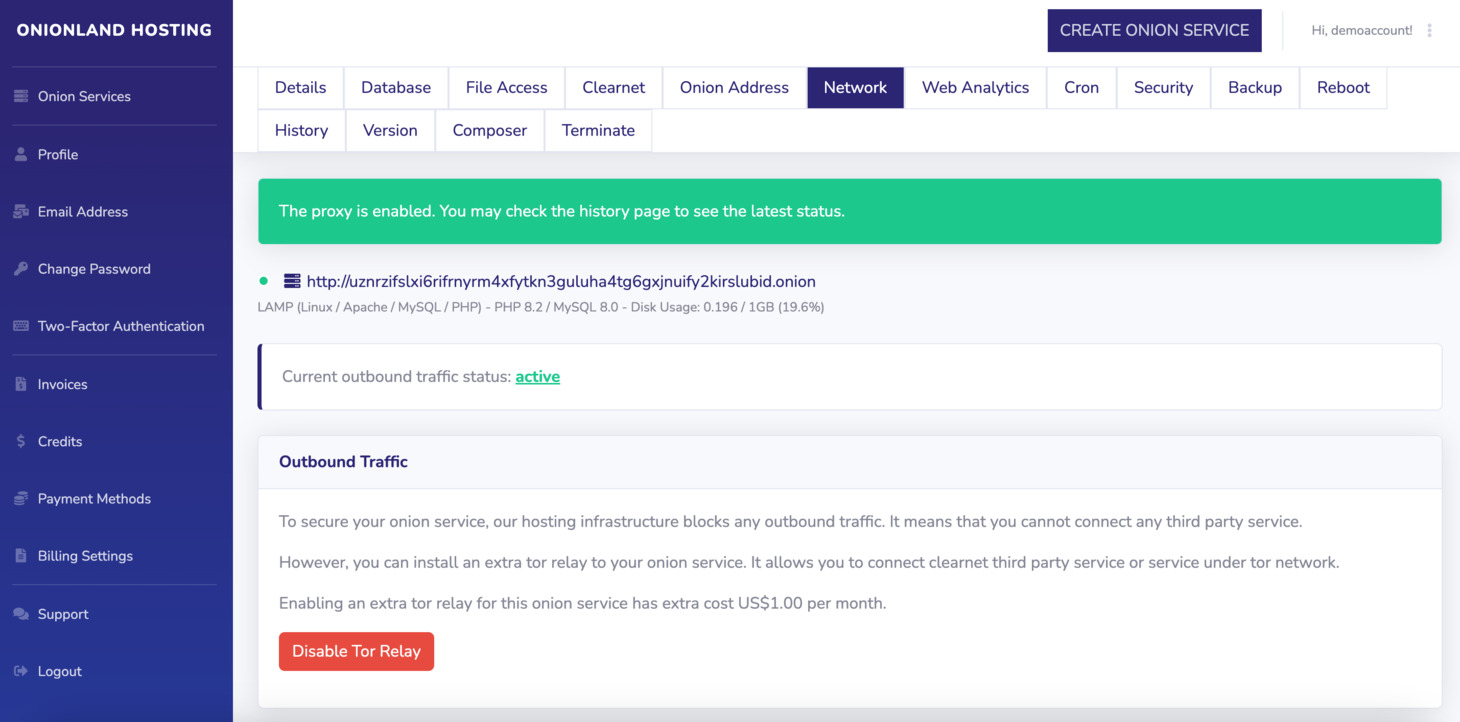Open the History tab
This screenshot has height=722, width=1460.
pyautogui.click(x=301, y=130)
